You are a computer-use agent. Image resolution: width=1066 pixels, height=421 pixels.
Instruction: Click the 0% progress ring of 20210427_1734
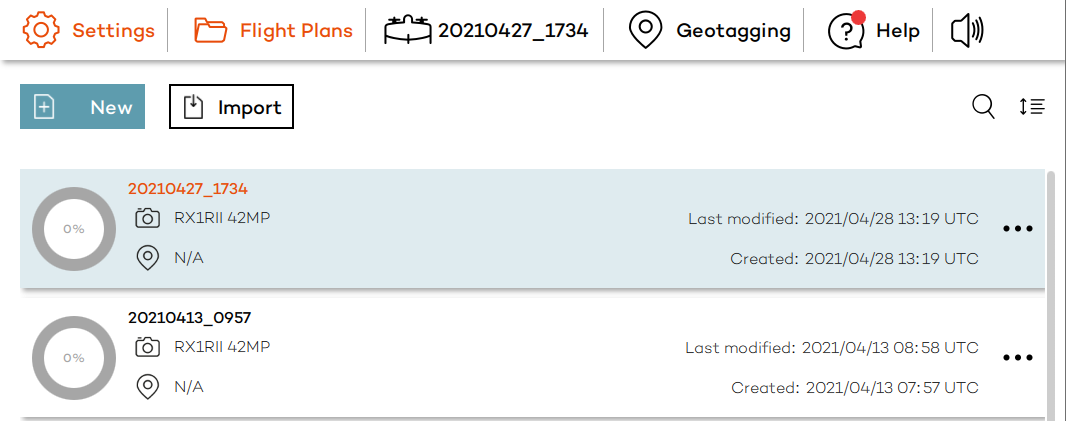[x=74, y=229]
